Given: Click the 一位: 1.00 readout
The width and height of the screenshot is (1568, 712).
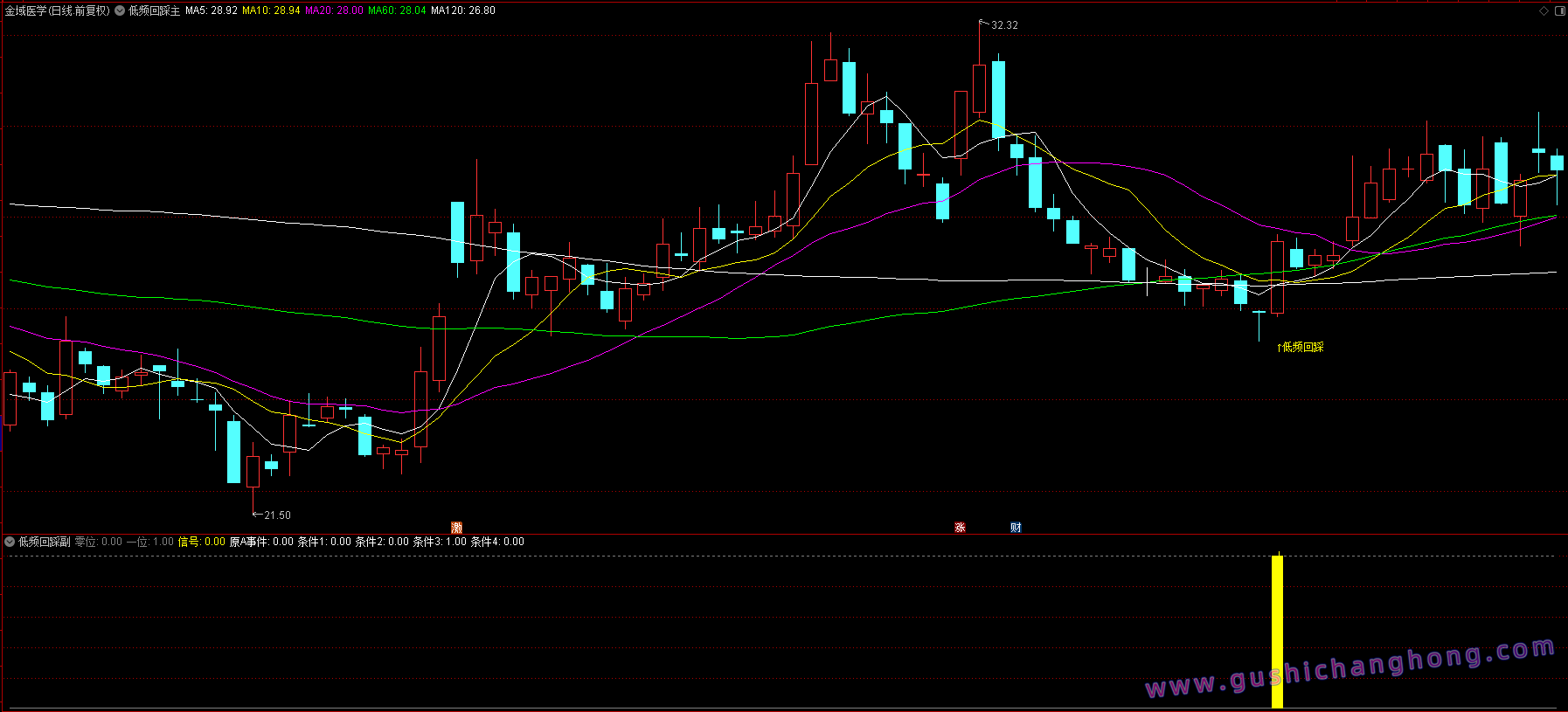Looking at the screenshot, I should click(150, 542).
